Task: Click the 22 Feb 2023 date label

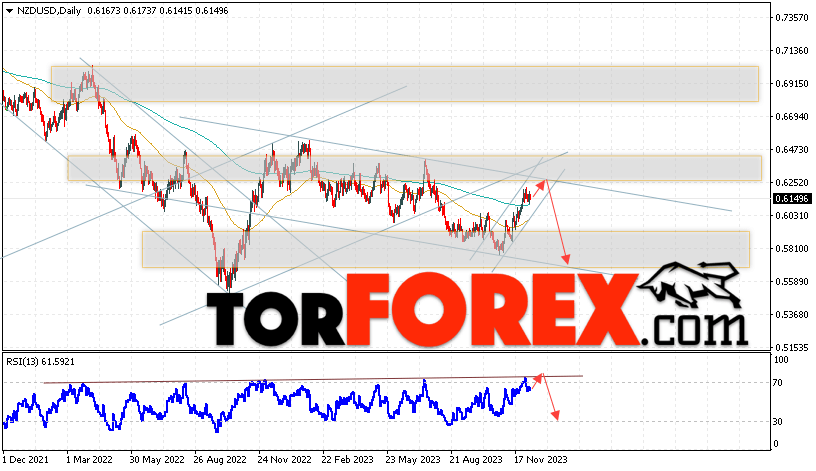Action: click(x=348, y=460)
